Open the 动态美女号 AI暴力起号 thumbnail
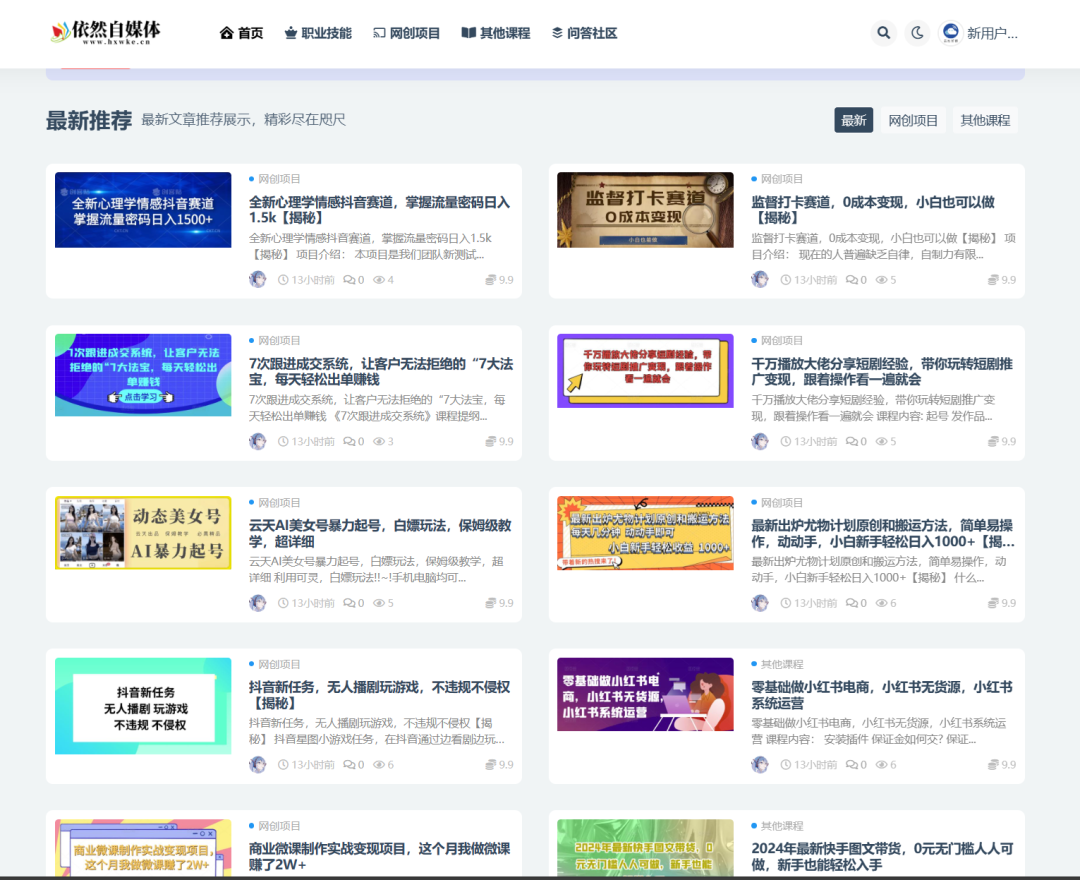Image resolution: width=1080 pixels, height=880 pixels. [143, 533]
